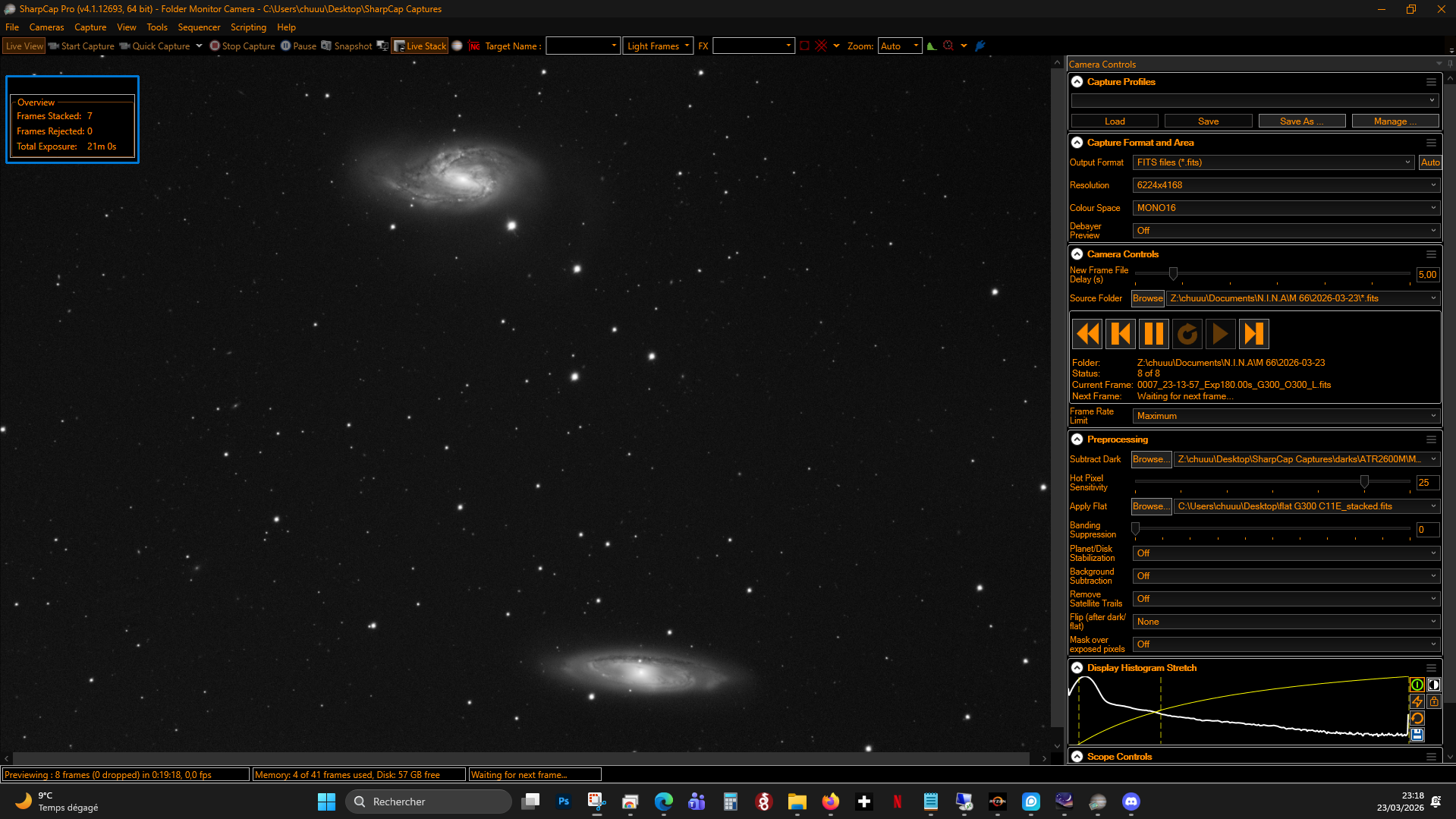
Task: Pause the folder monitor playback
Action: click(x=1153, y=334)
